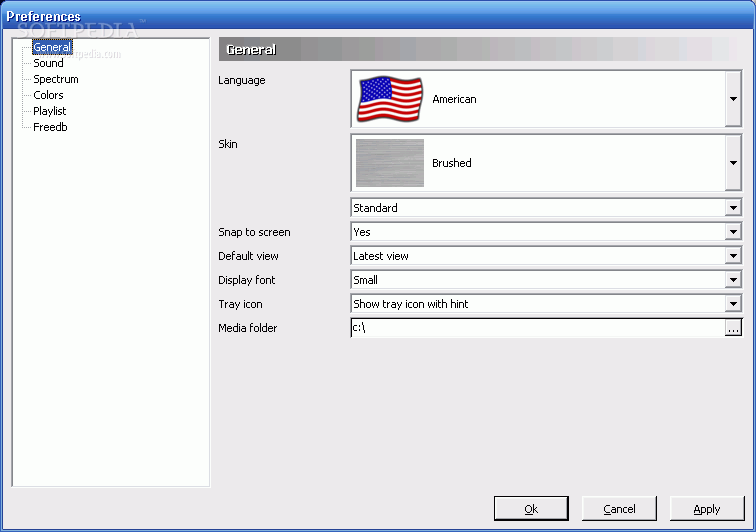Click the Brushed skin preview thumbnail

tap(390, 163)
